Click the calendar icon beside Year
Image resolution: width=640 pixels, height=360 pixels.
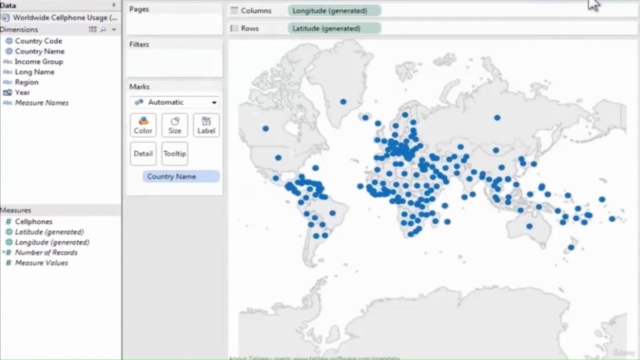pyautogui.click(x=7, y=92)
